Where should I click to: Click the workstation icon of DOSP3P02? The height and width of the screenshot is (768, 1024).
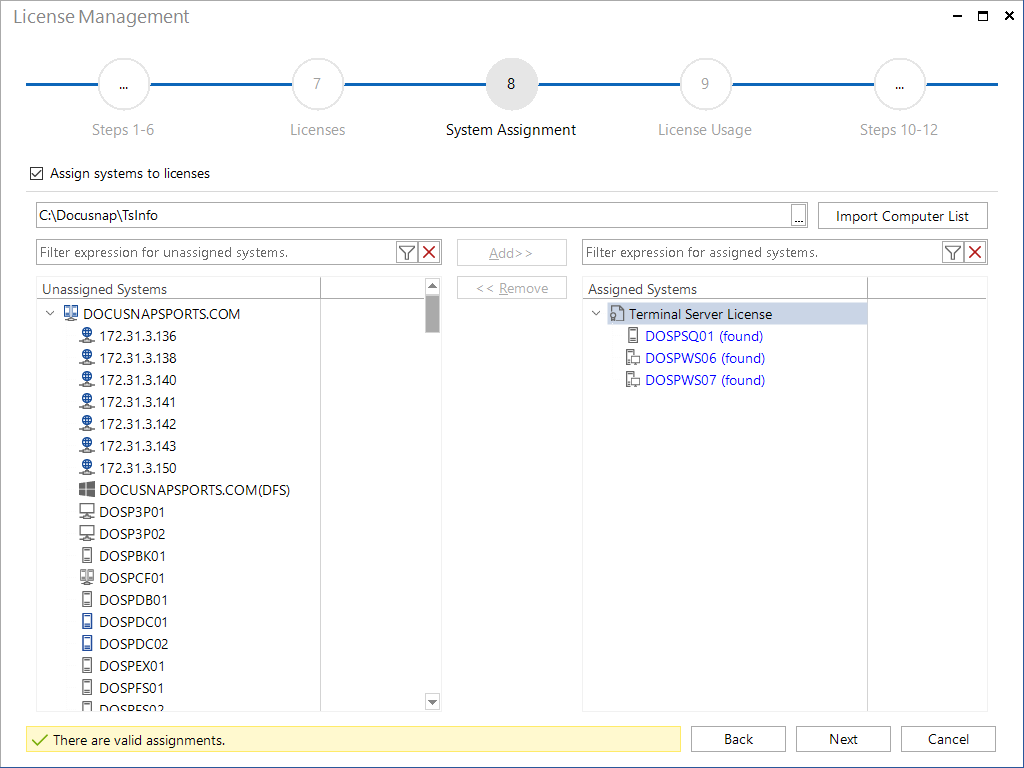point(87,534)
